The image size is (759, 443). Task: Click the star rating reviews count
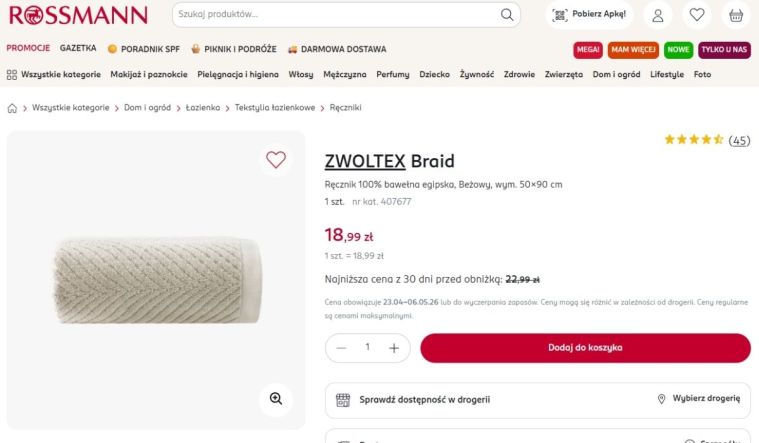coord(739,140)
